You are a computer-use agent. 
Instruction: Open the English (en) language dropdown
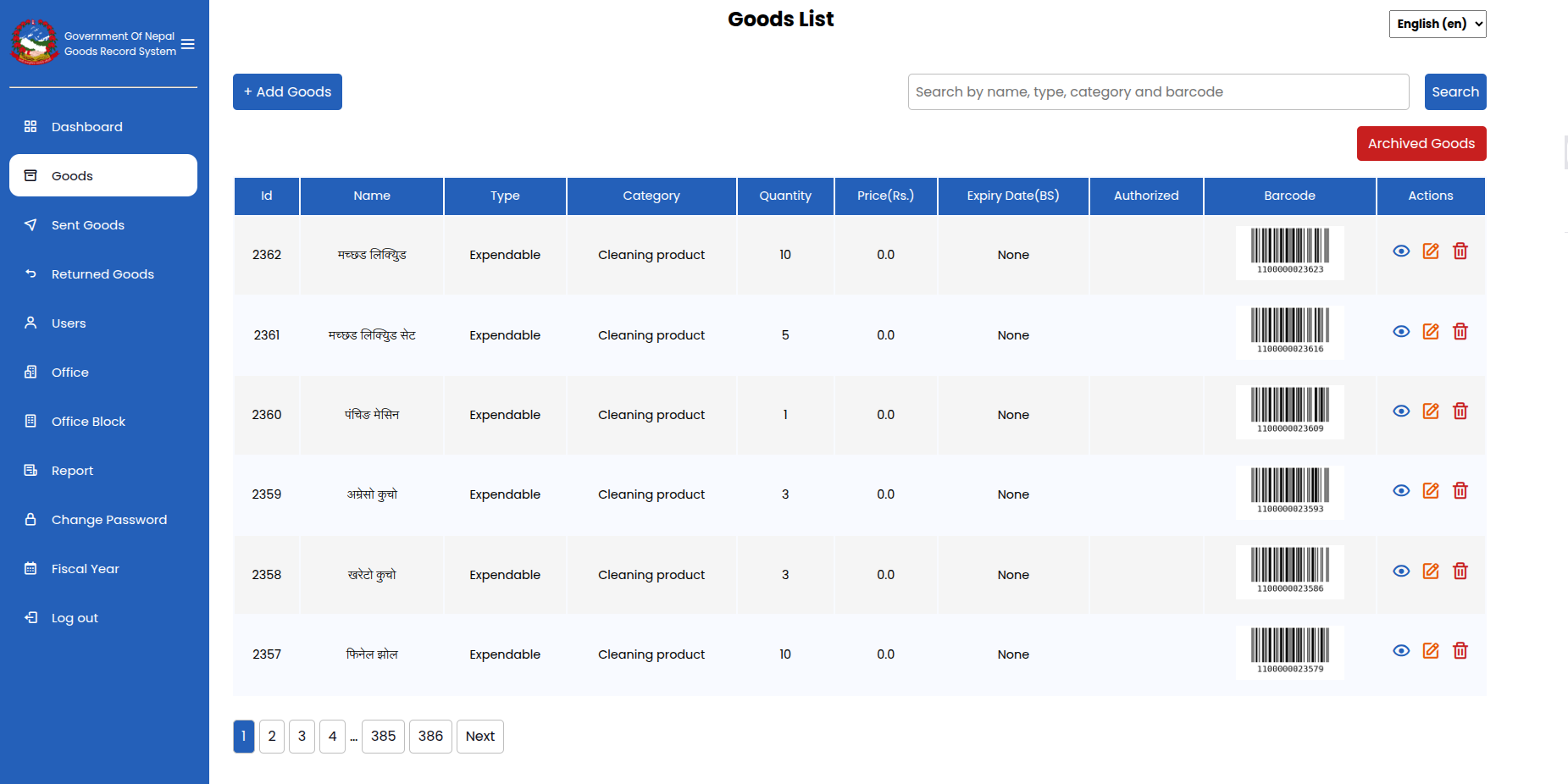(1438, 24)
